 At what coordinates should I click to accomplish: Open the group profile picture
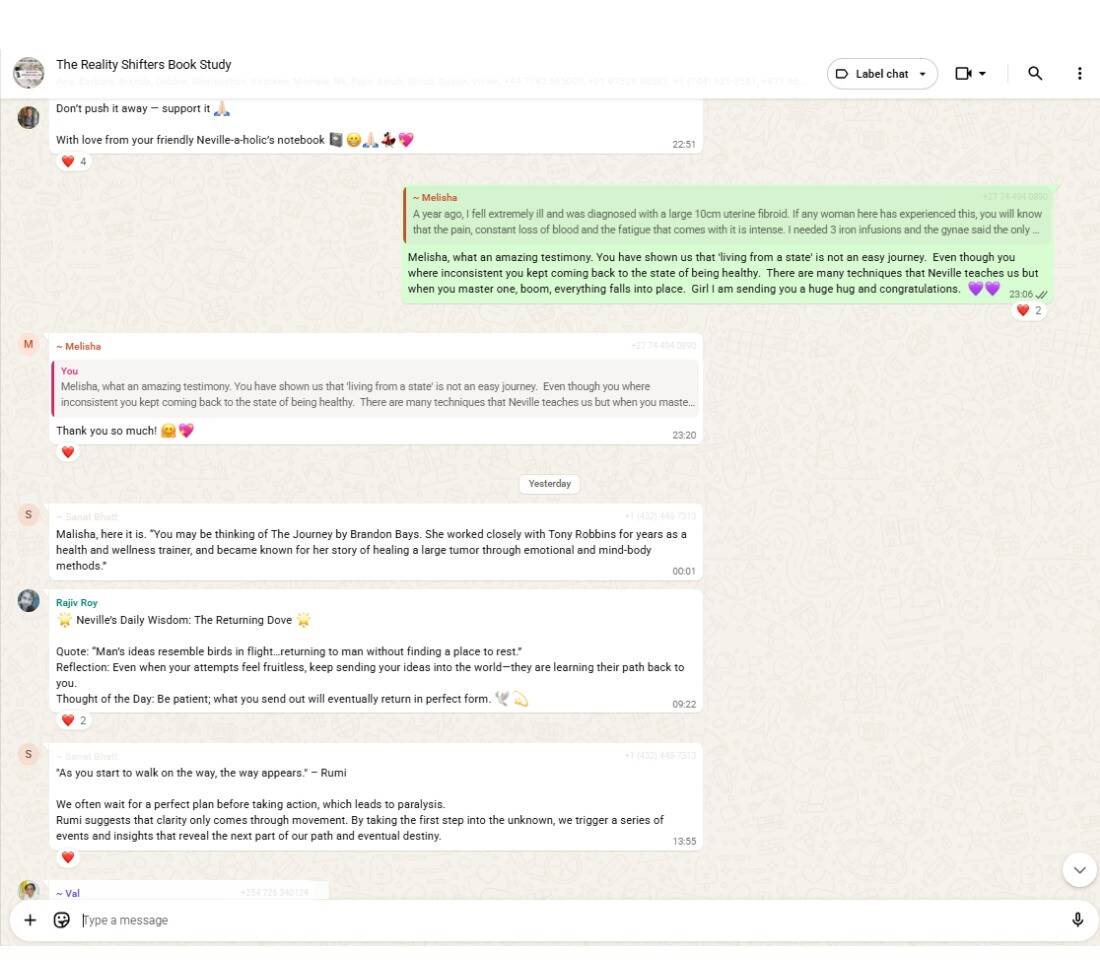29,73
